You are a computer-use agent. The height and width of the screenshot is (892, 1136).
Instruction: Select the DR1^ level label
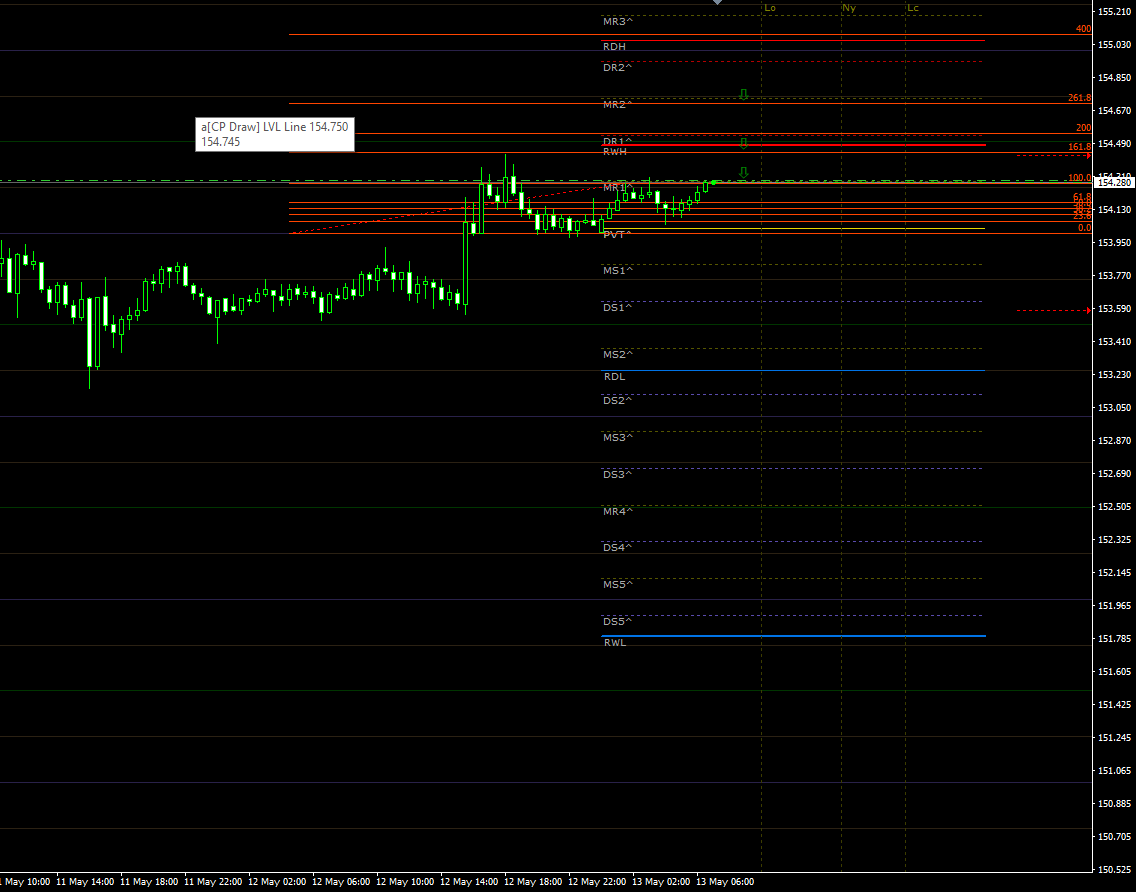[x=617, y=141]
